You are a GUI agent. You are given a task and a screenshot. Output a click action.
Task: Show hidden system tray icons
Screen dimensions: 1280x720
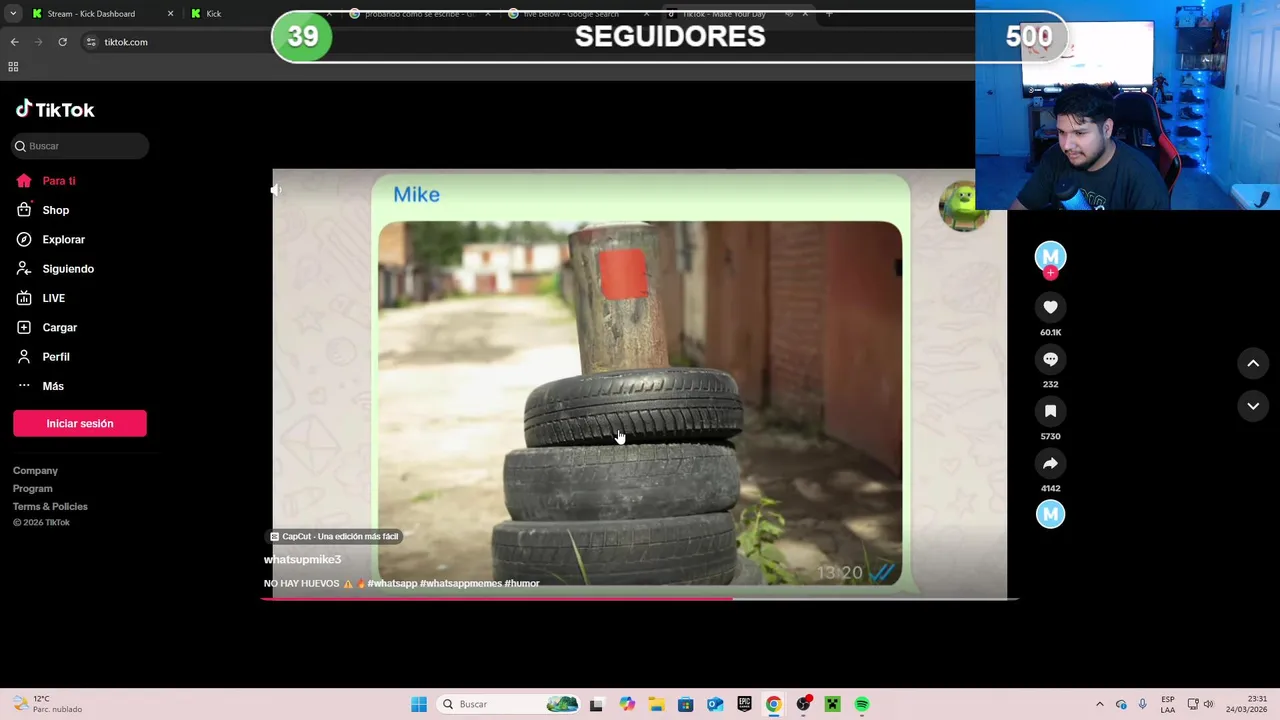tap(1099, 704)
